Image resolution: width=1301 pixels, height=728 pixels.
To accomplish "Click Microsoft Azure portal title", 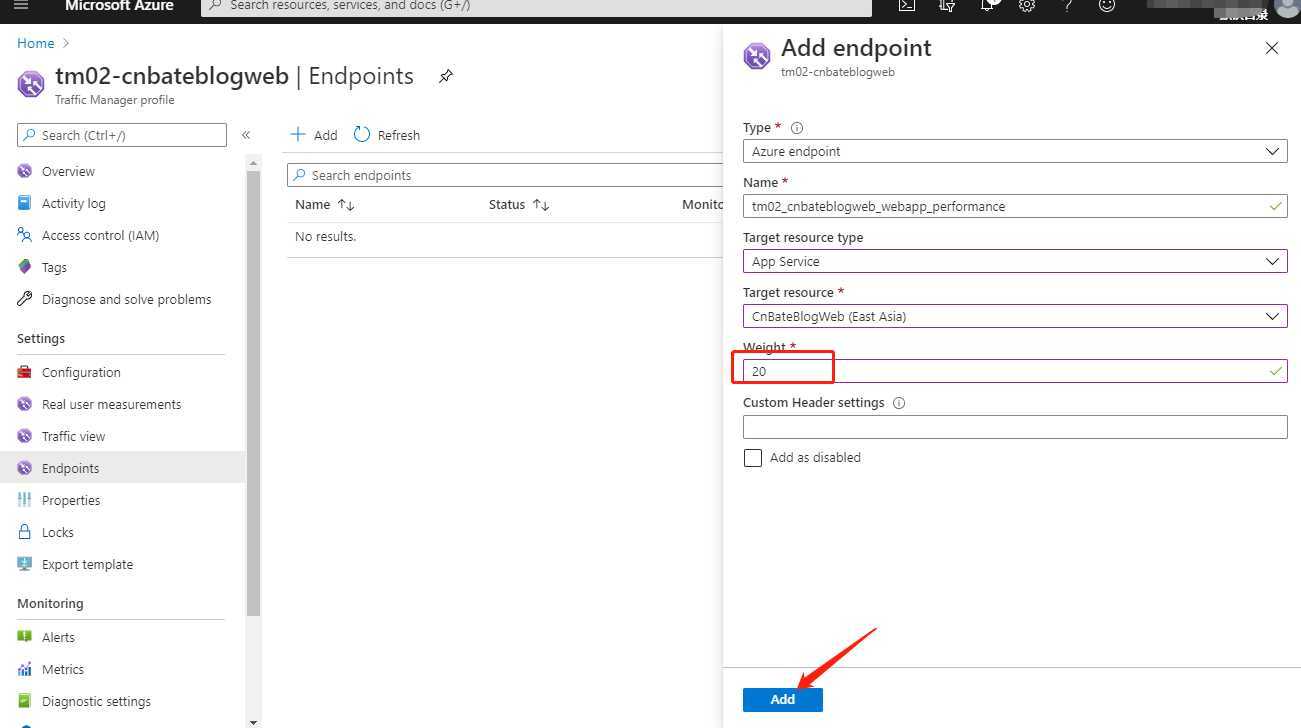I will (119, 5).
